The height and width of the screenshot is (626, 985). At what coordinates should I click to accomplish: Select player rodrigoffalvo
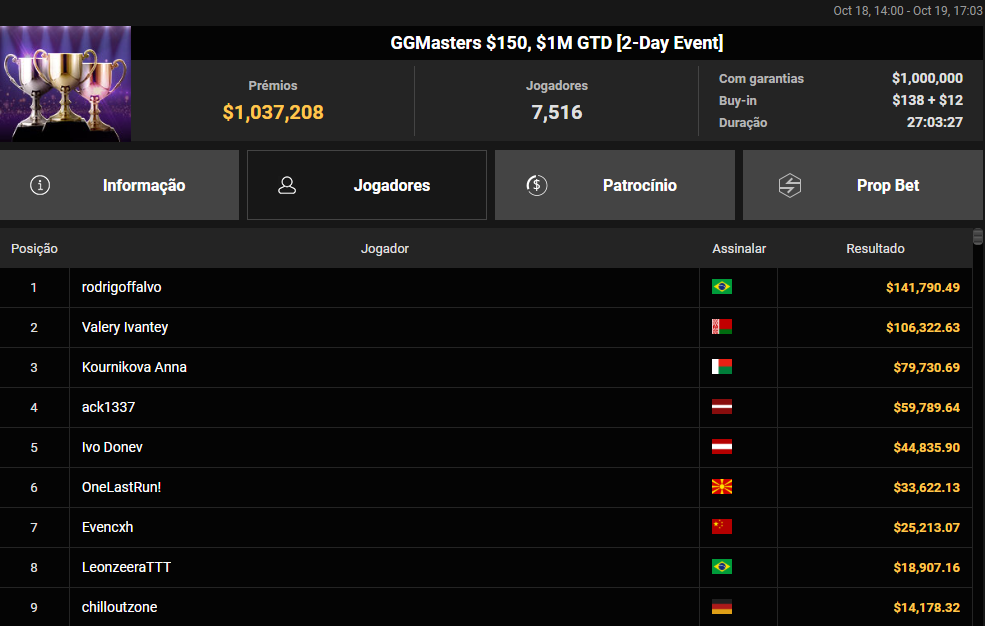[x=121, y=287]
